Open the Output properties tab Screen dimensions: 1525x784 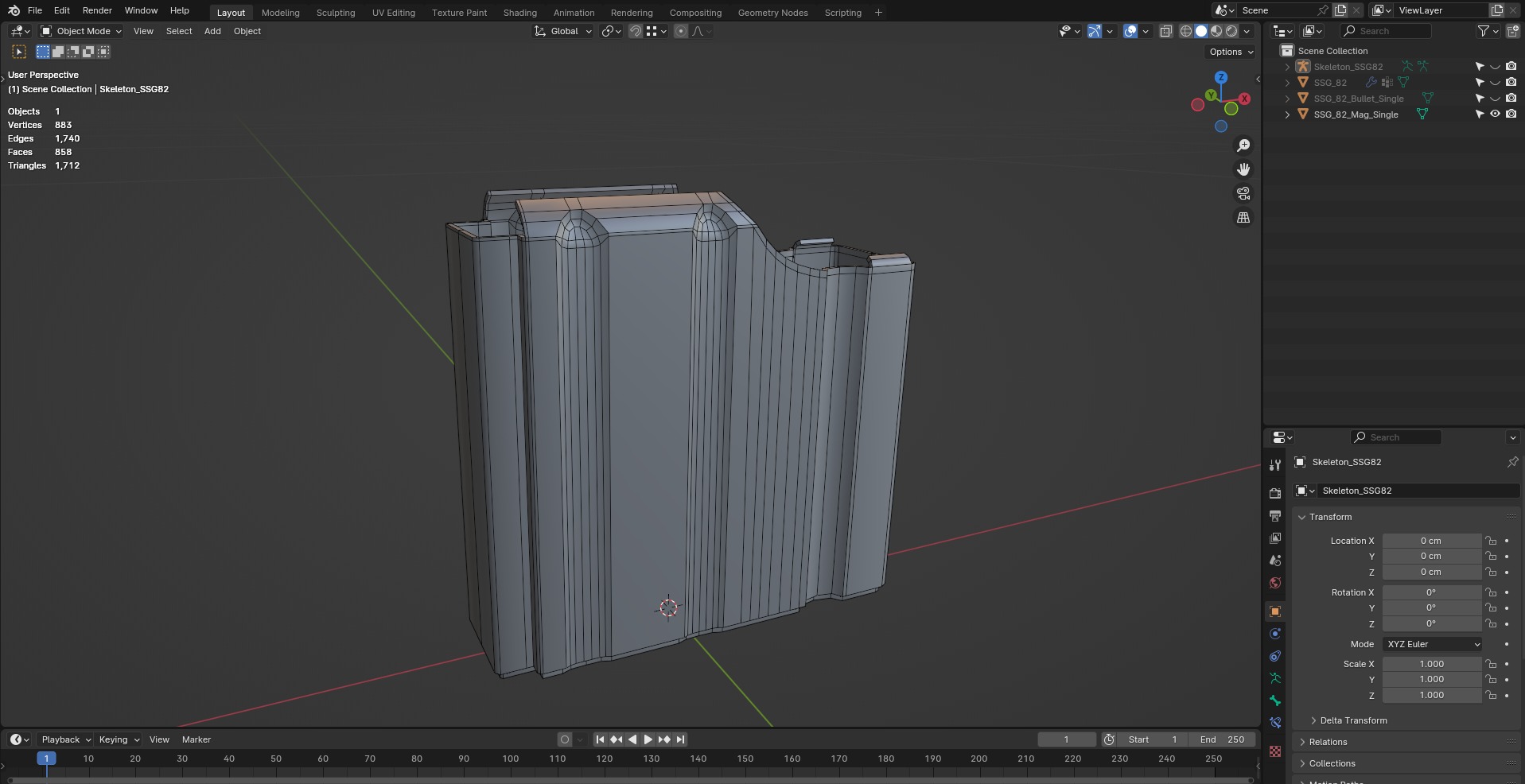pos(1275,516)
